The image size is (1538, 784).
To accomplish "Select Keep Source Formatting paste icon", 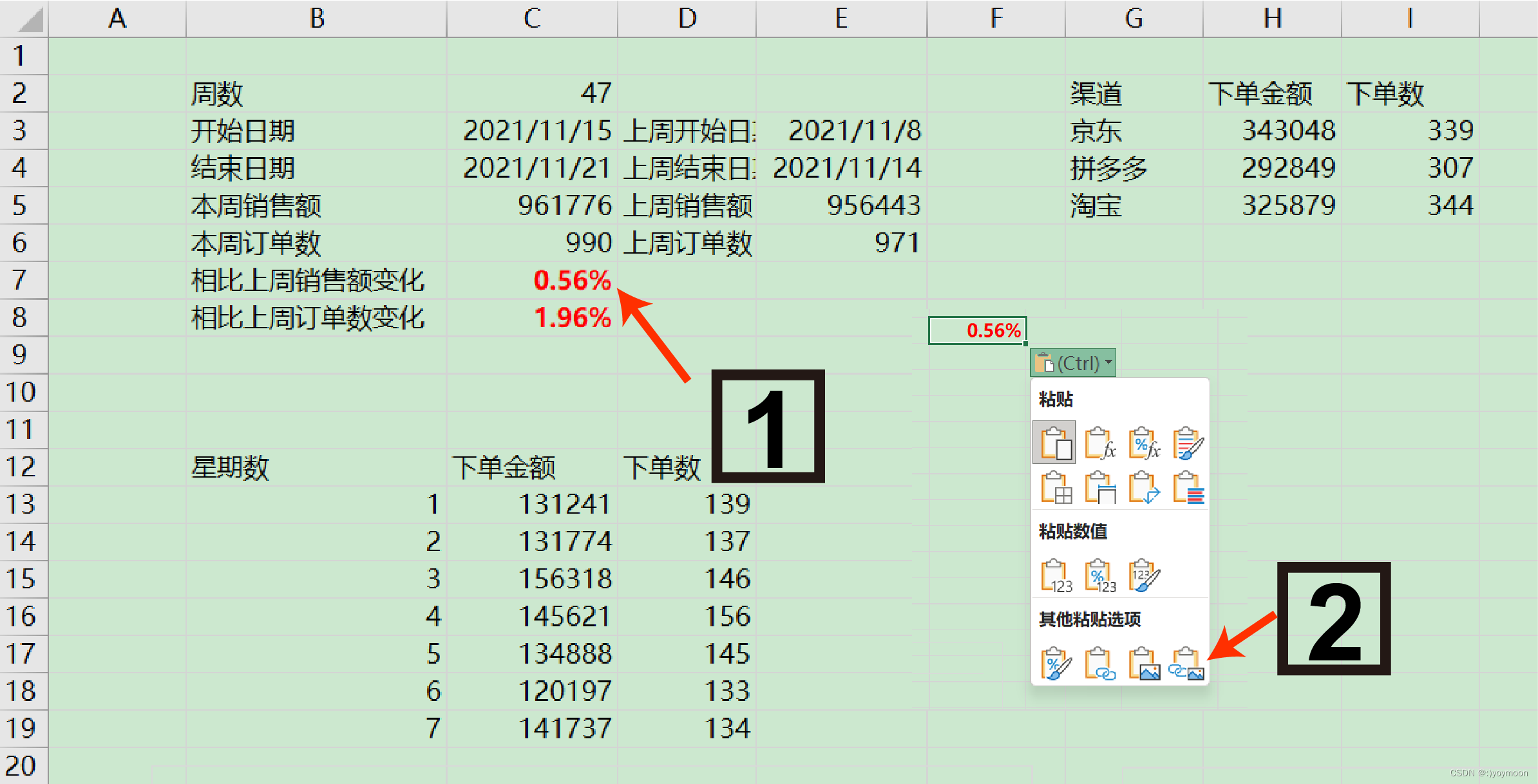I will [x=1190, y=443].
